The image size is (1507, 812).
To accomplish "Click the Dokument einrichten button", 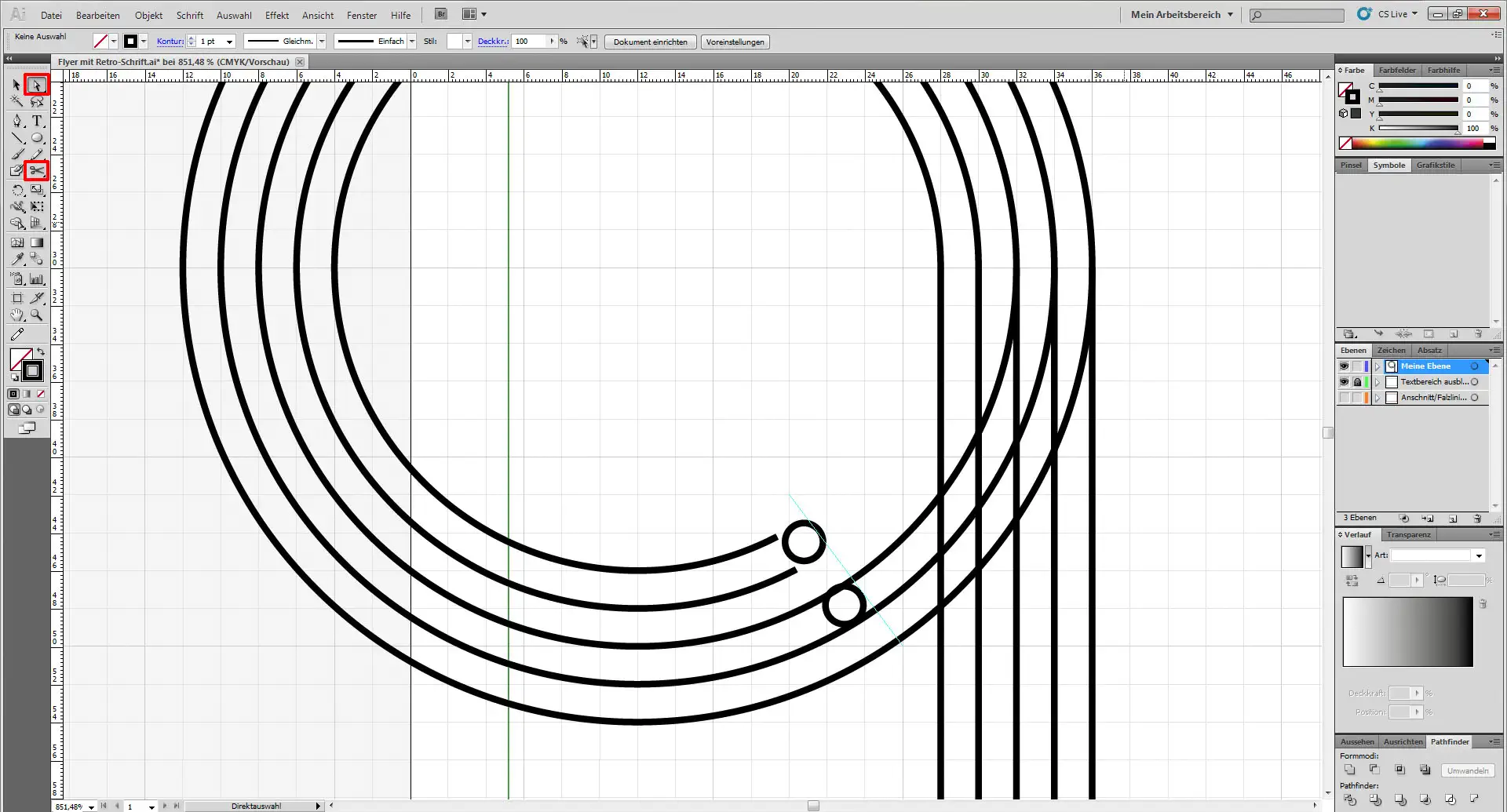I will [x=650, y=42].
